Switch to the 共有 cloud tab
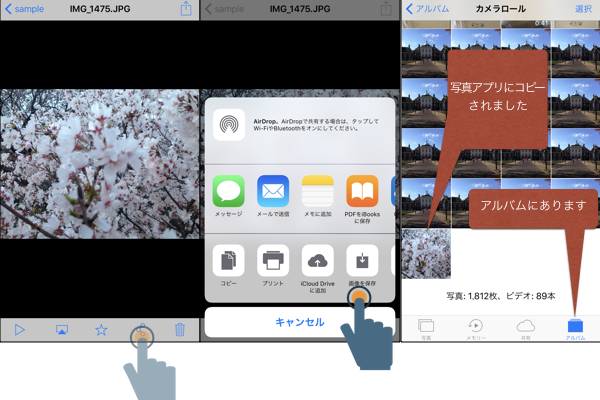The height and width of the screenshot is (400, 600). [526, 330]
